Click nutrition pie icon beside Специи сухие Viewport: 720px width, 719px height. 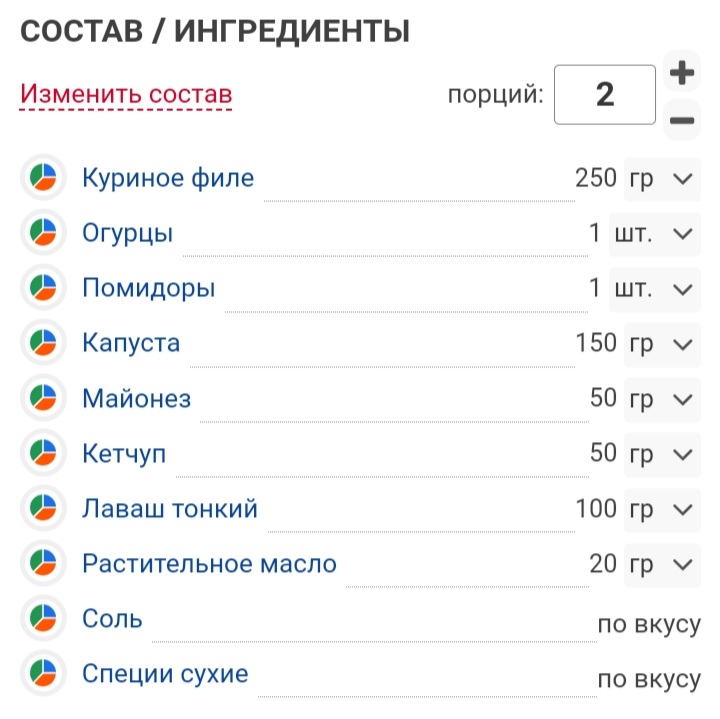[43, 673]
